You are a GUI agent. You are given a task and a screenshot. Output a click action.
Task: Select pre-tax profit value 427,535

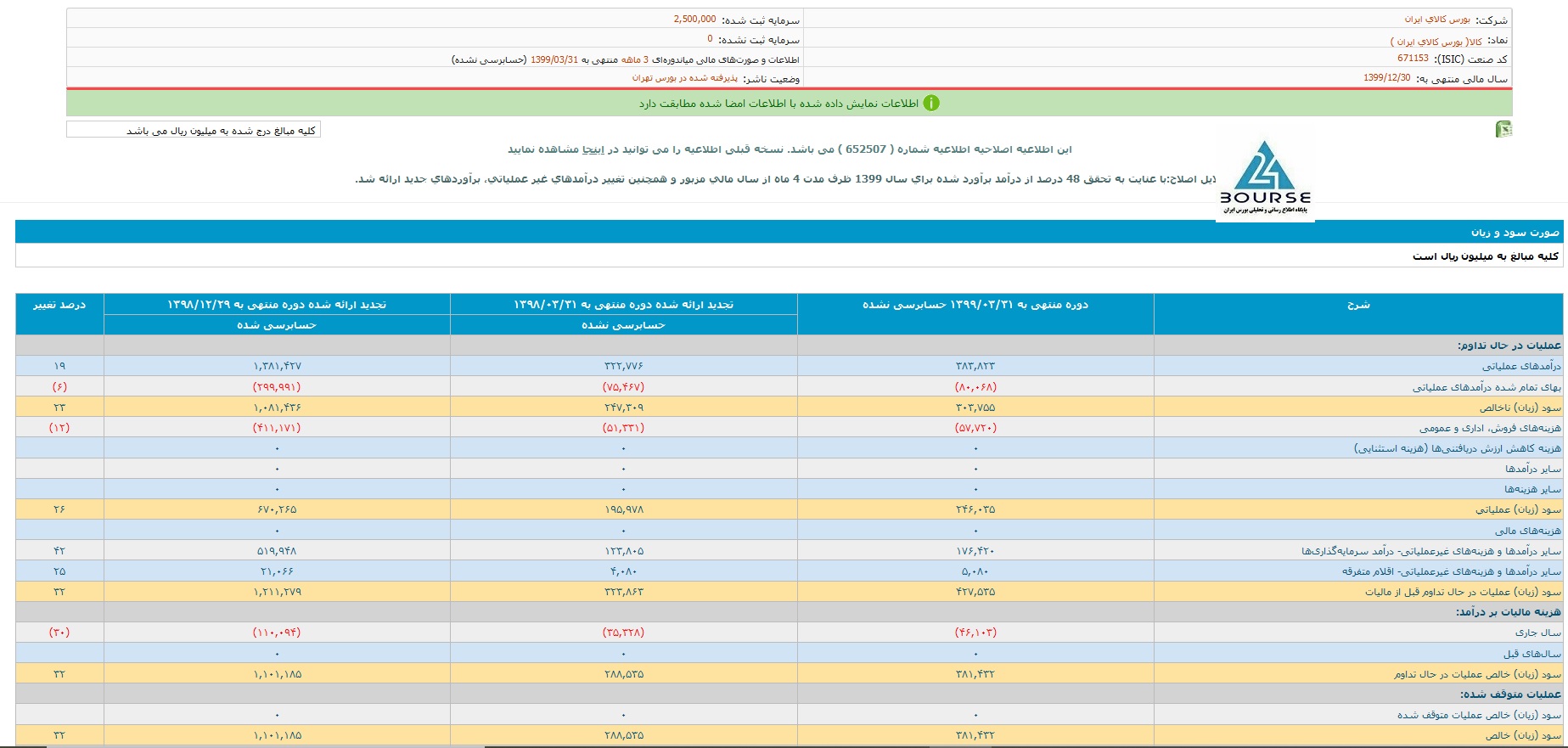click(x=975, y=592)
